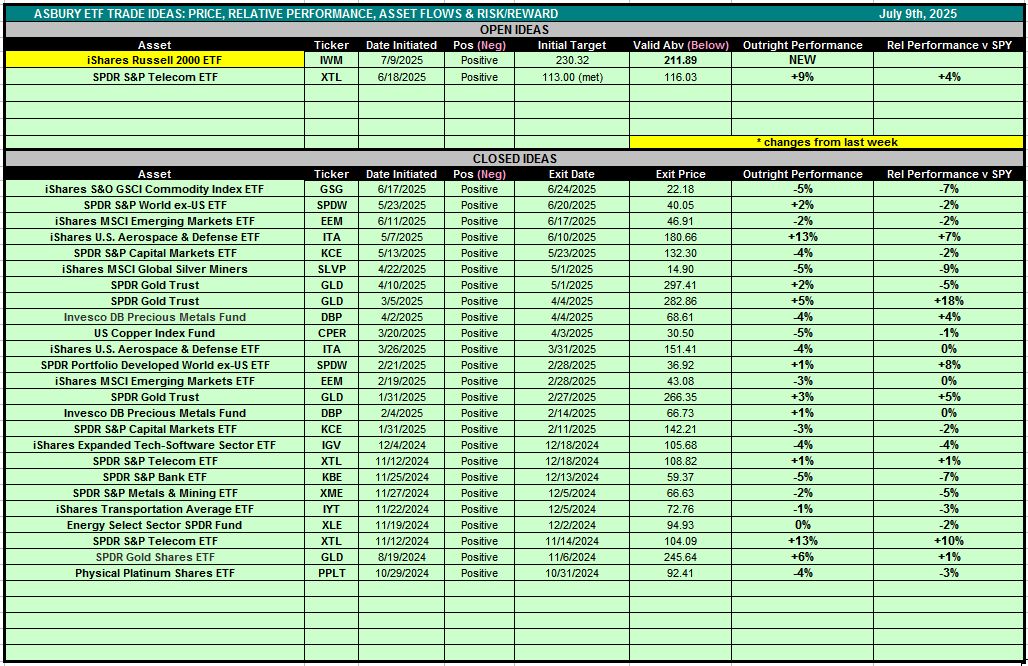Click the 113.00 (met) target cell
Viewport: 1028px width, 666px height.
(571, 77)
